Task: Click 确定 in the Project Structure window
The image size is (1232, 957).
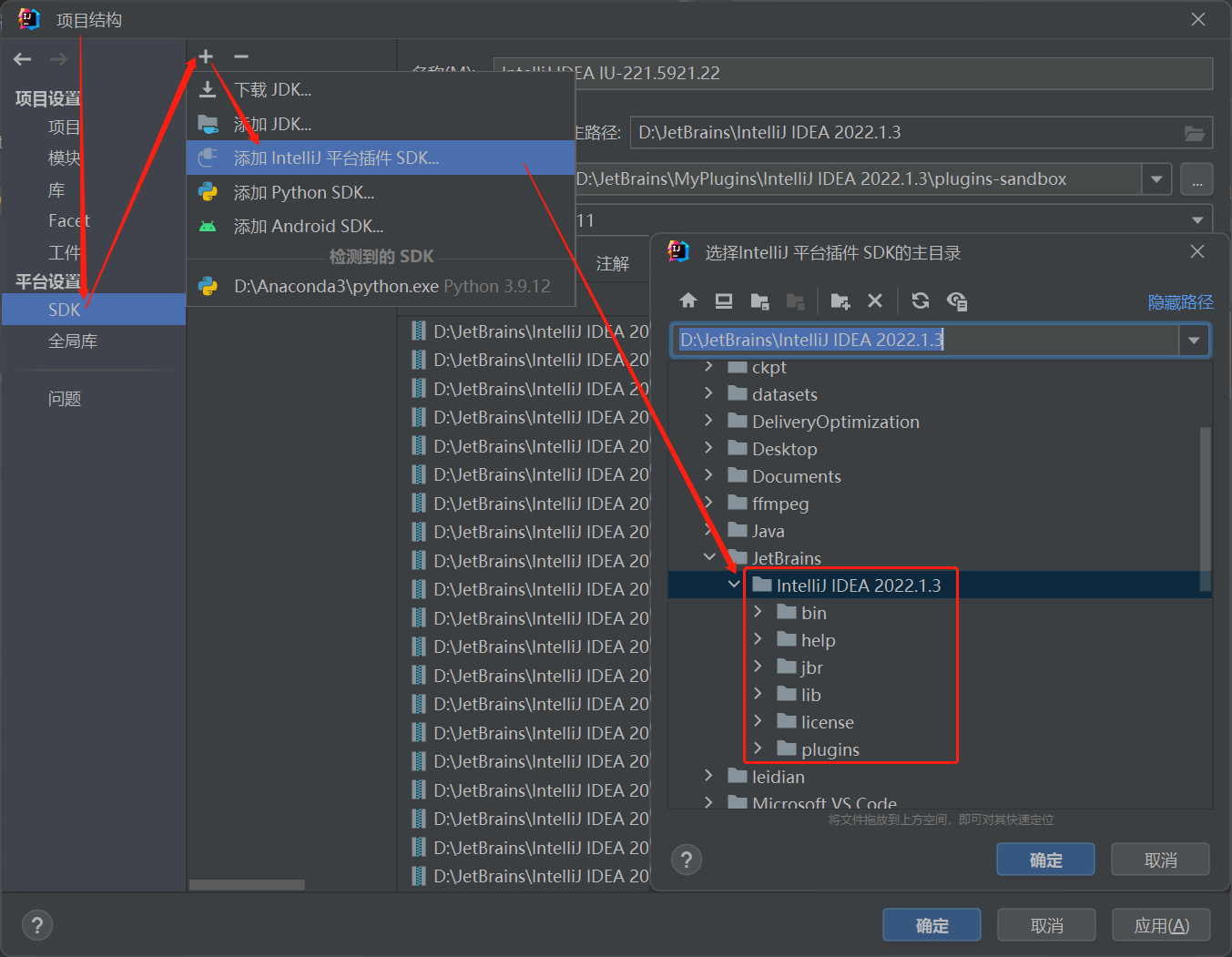Action: [932, 925]
